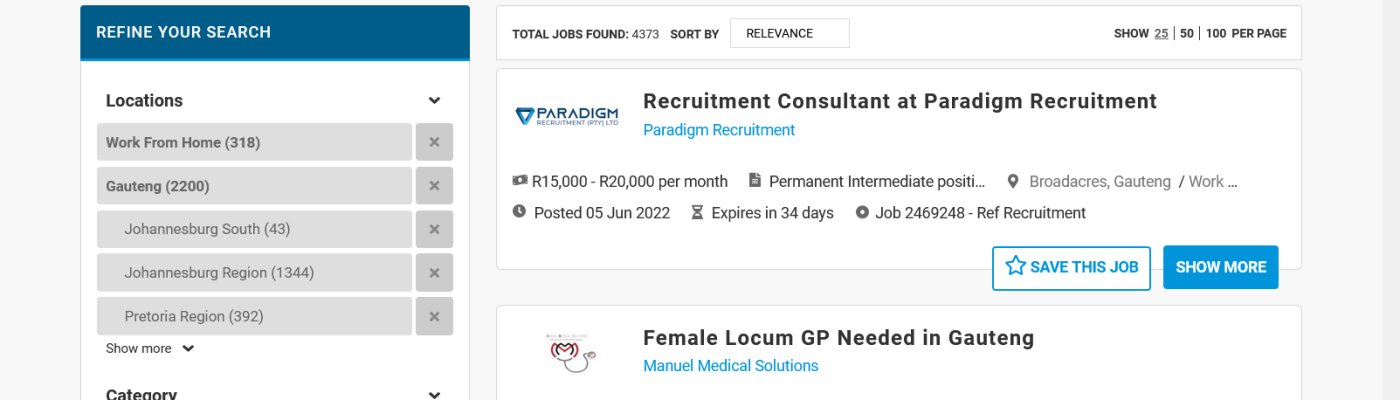Expand Show more locations
The height and width of the screenshot is (400, 1400).
tap(150, 349)
